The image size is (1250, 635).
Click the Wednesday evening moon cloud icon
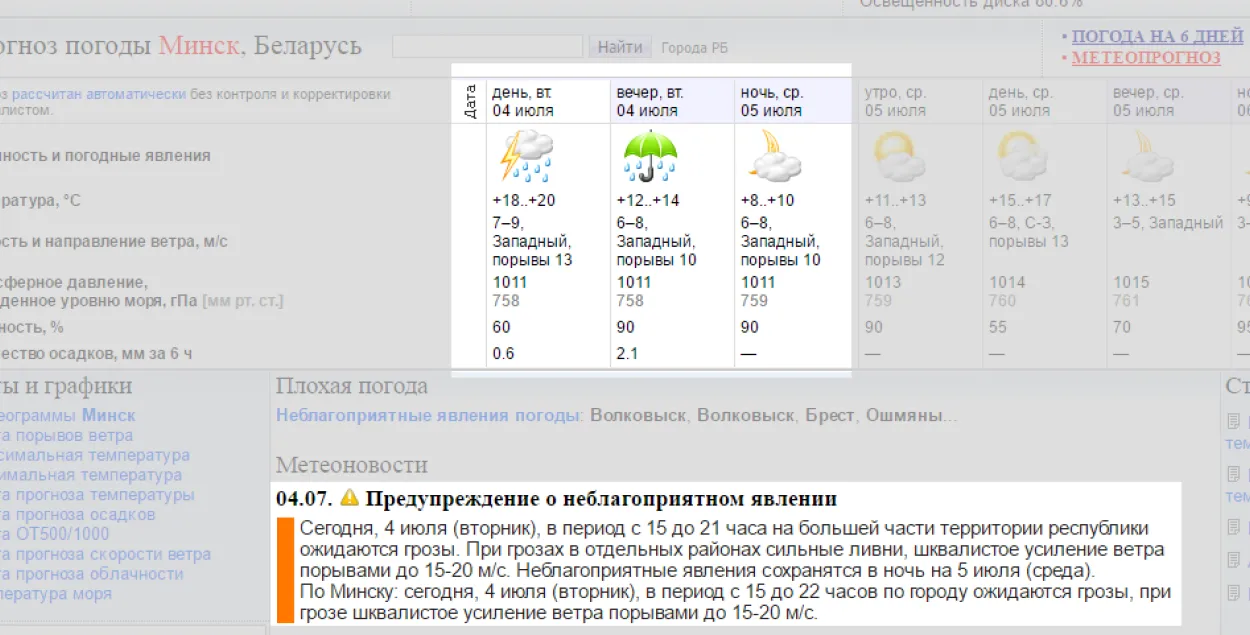click(x=1146, y=156)
